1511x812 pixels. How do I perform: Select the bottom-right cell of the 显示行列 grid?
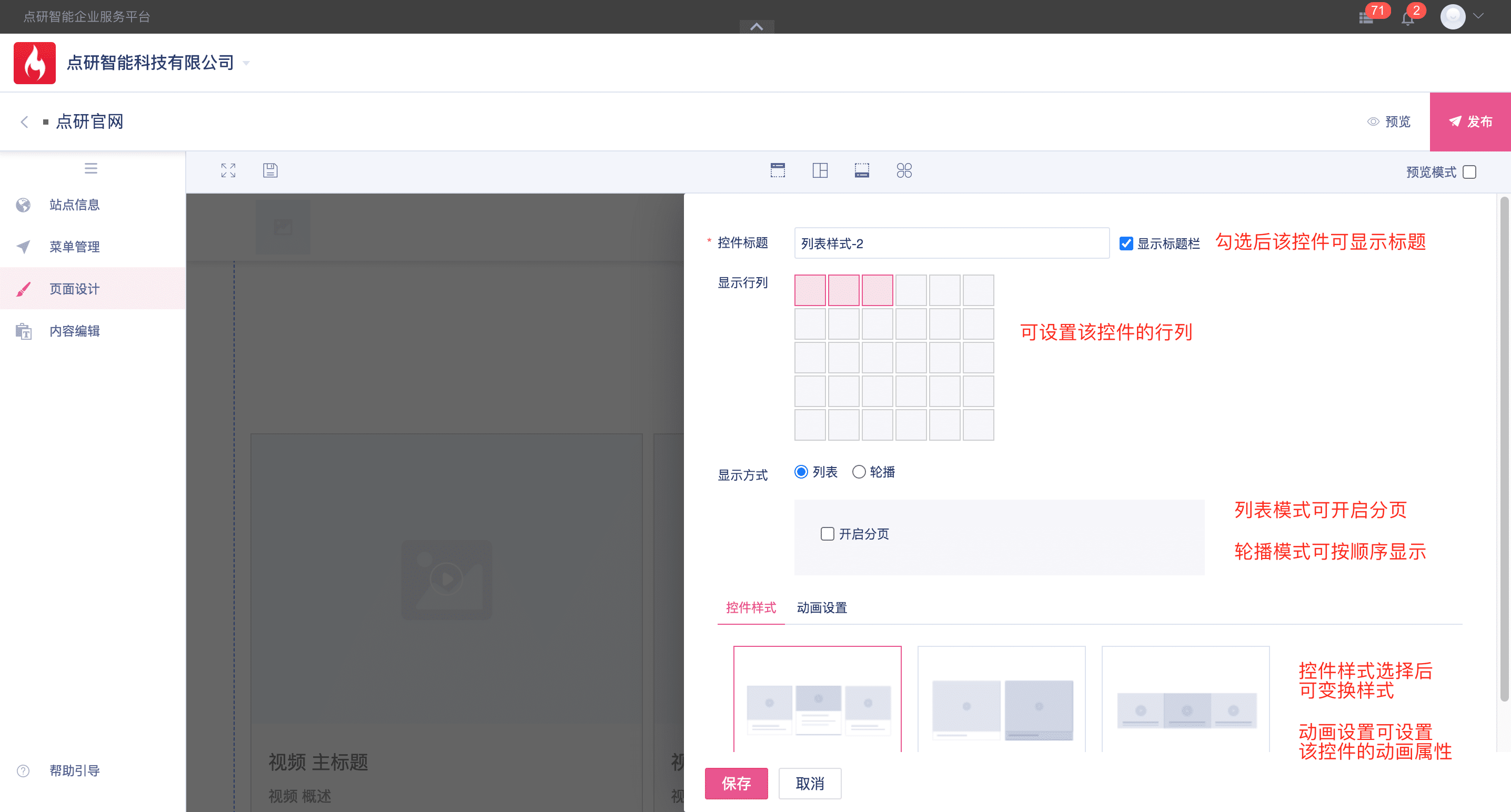pos(979,425)
